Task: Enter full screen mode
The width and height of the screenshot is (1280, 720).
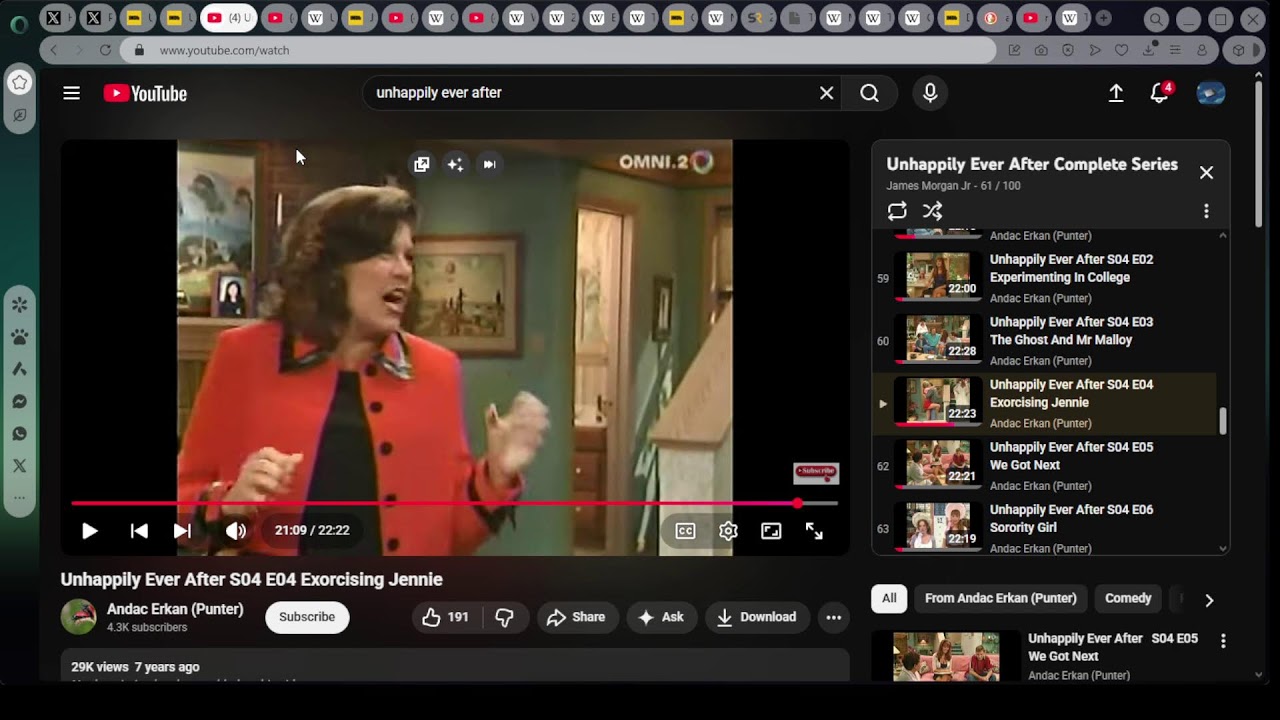Action: pyautogui.click(x=814, y=531)
